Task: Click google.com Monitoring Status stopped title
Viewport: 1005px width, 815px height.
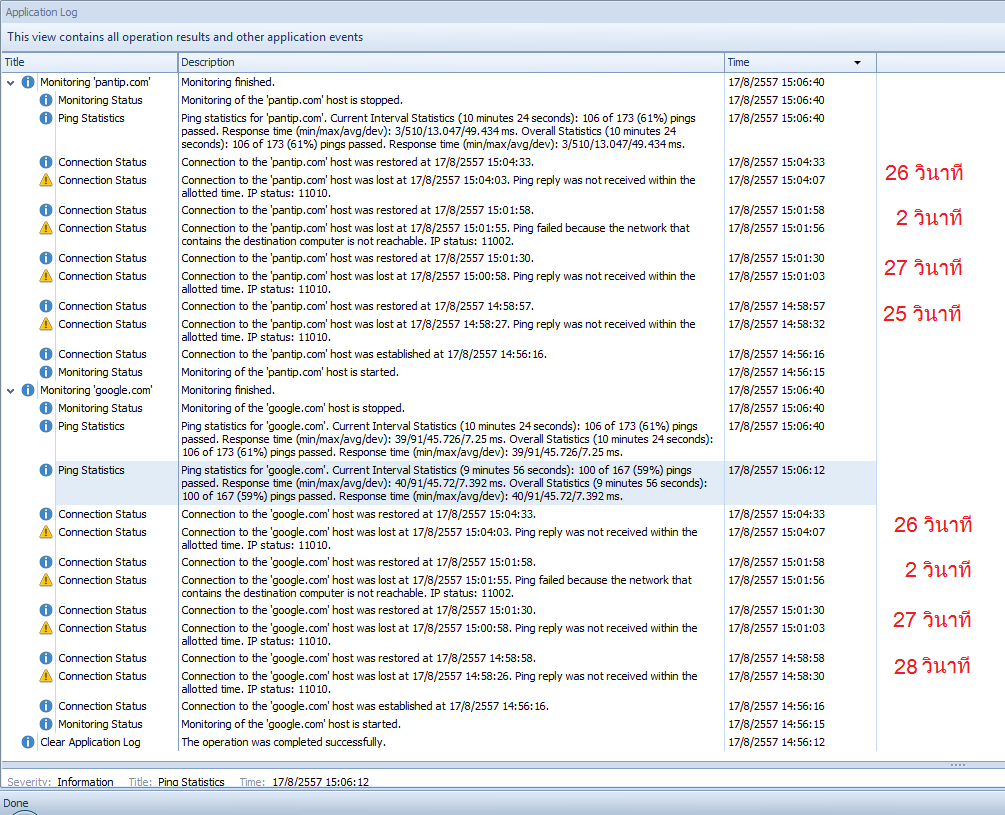Action: pos(100,408)
